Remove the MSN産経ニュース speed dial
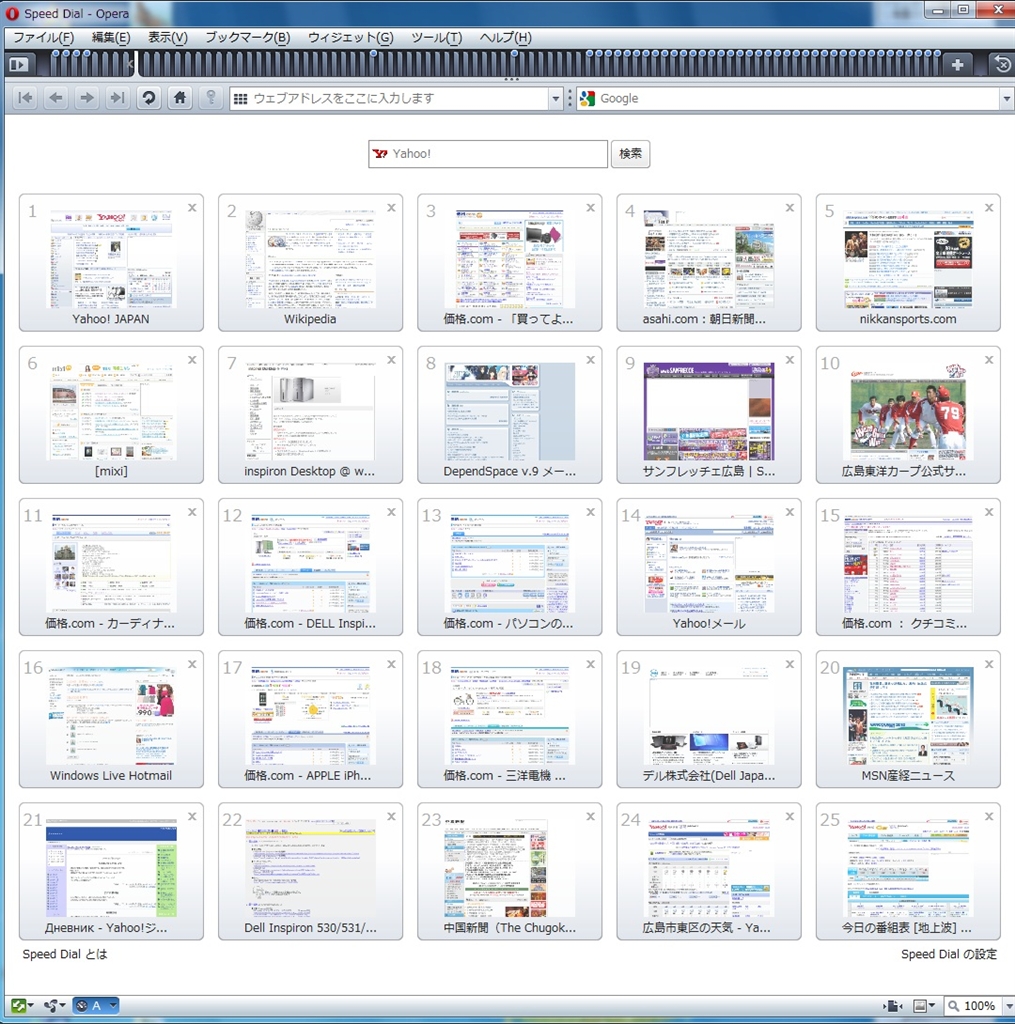The width and height of the screenshot is (1015, 1024). tap(989, 664)
